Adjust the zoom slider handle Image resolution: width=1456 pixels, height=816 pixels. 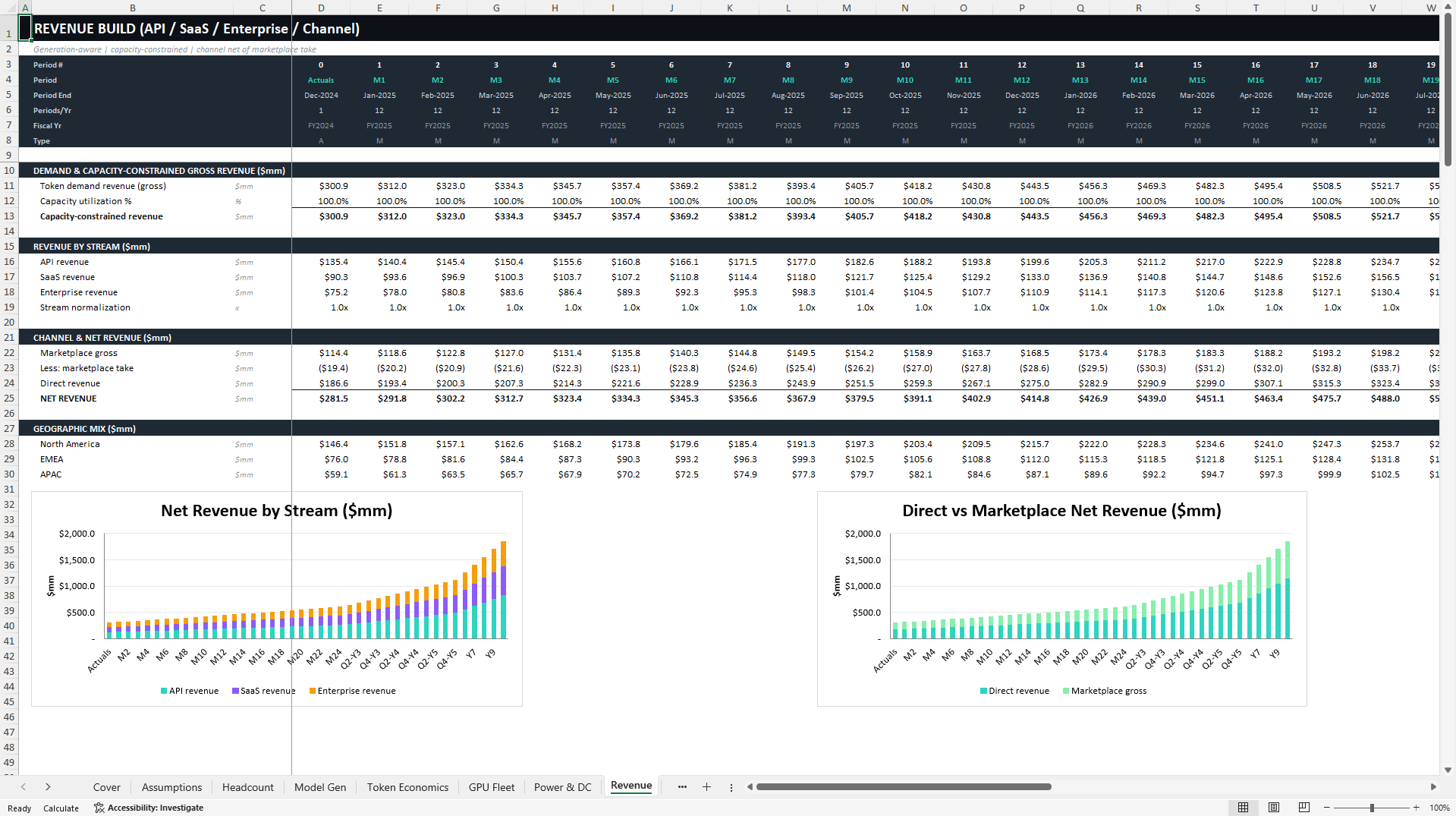1372,808
